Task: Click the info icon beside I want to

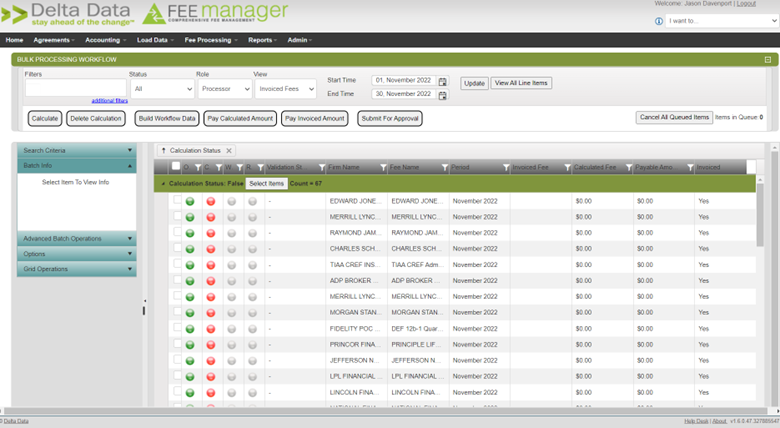Action: [x=659, y=21]
